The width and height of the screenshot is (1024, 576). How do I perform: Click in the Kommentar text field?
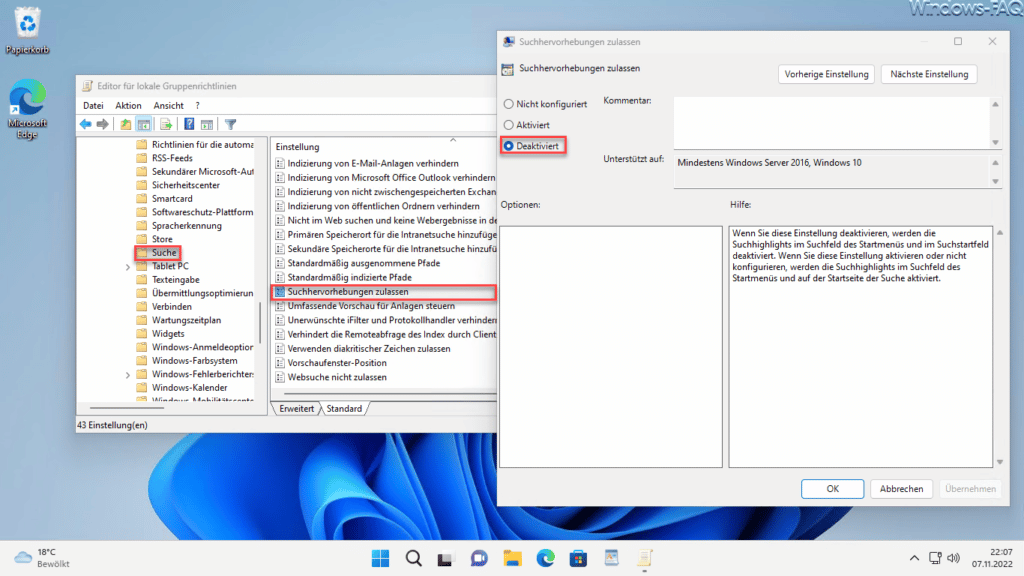pyautogui.click(x=832, y=123)
